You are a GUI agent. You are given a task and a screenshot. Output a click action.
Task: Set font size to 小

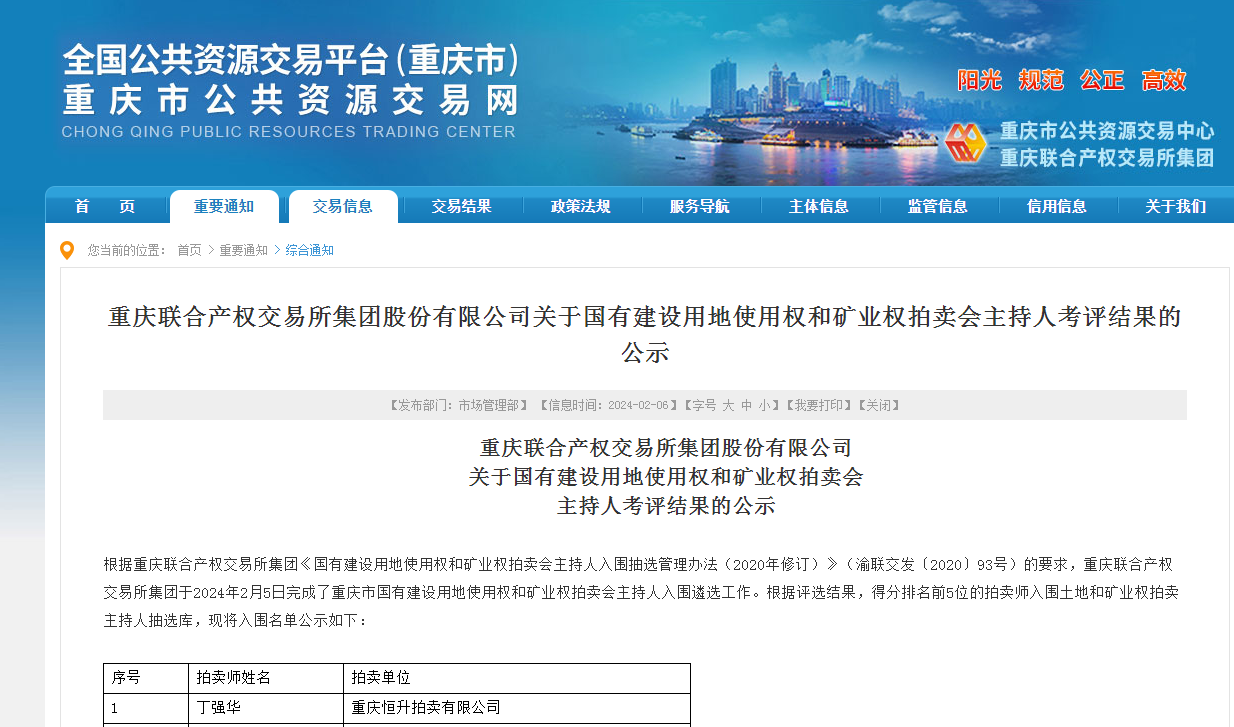click(x=764, y=405)
